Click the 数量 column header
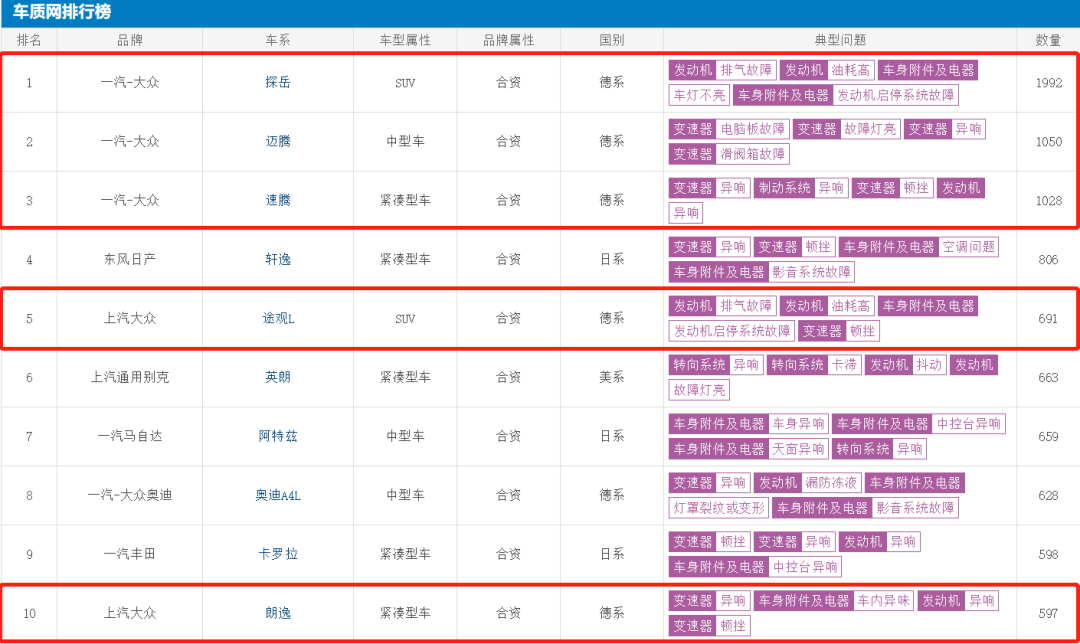 pyautogui.click(x=1048, y=40)
